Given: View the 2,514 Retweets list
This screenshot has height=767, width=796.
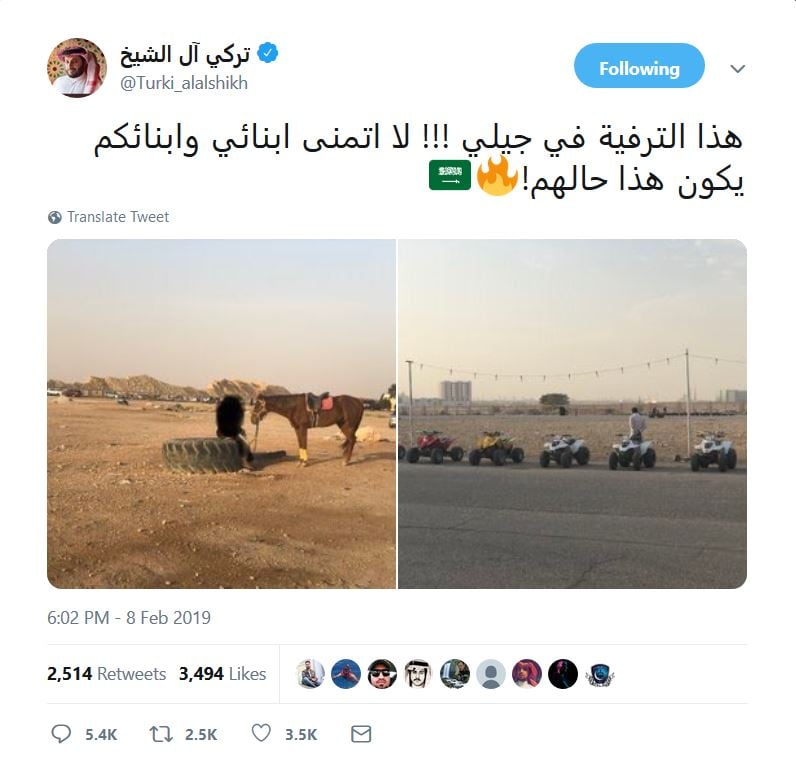Looking at the screenshot, I should (x=107, y=674).
